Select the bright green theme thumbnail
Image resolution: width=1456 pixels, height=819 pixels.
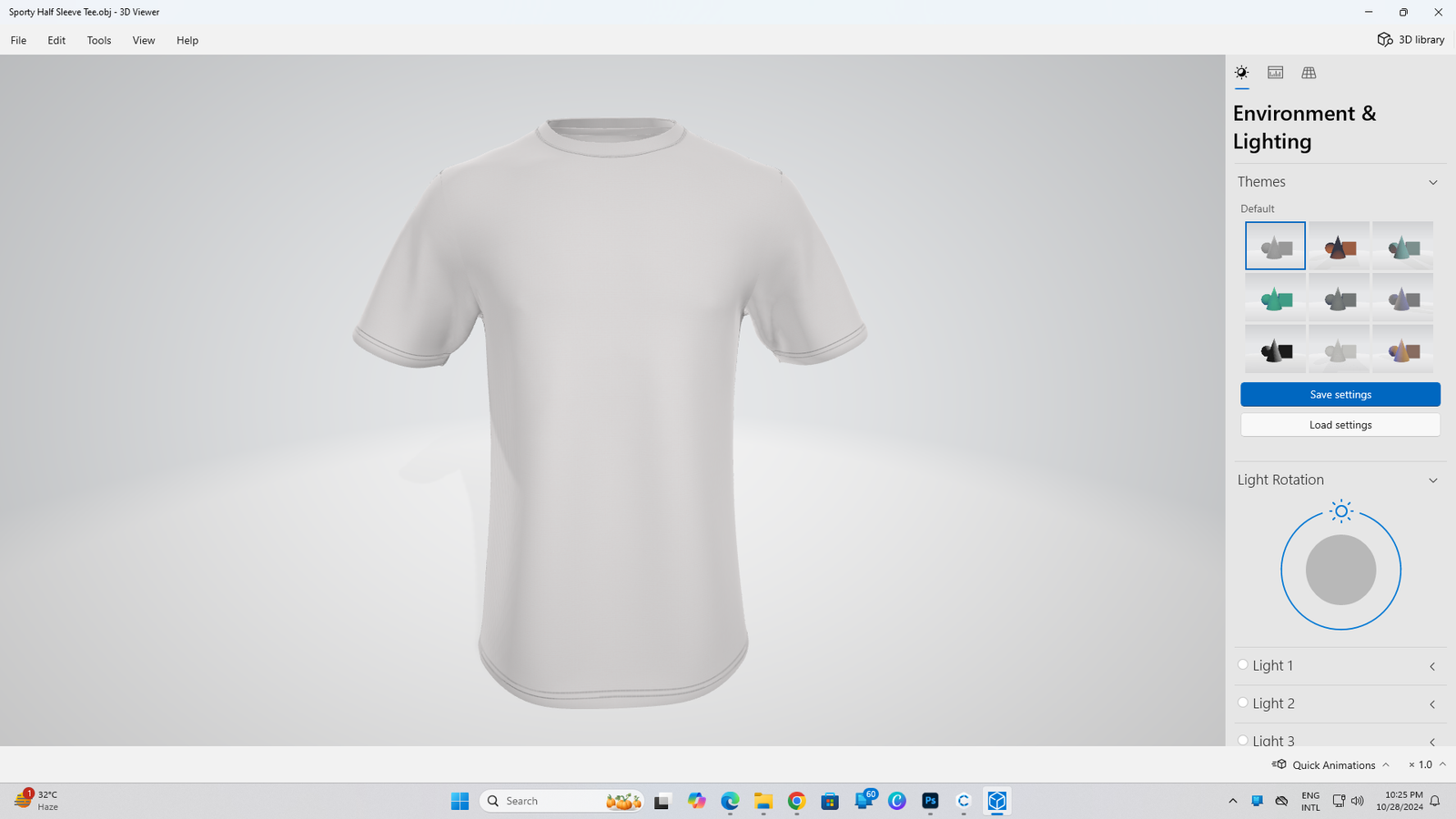tap(1275, 298)
